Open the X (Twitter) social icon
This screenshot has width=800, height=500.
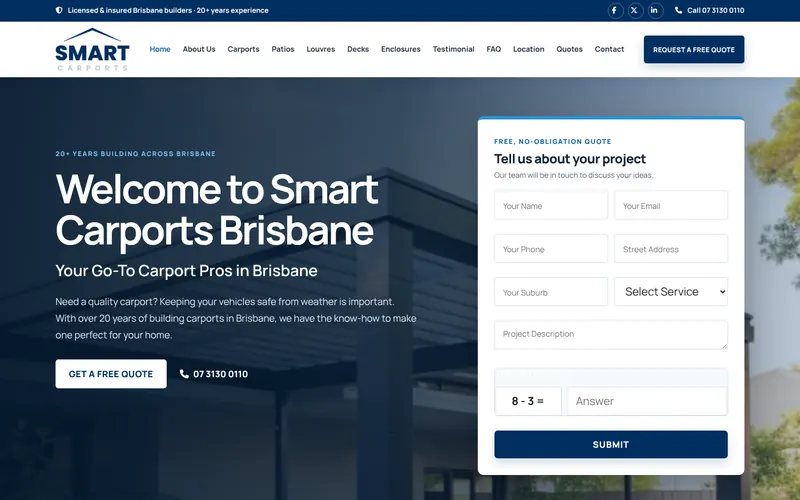[x=635, y=10]
